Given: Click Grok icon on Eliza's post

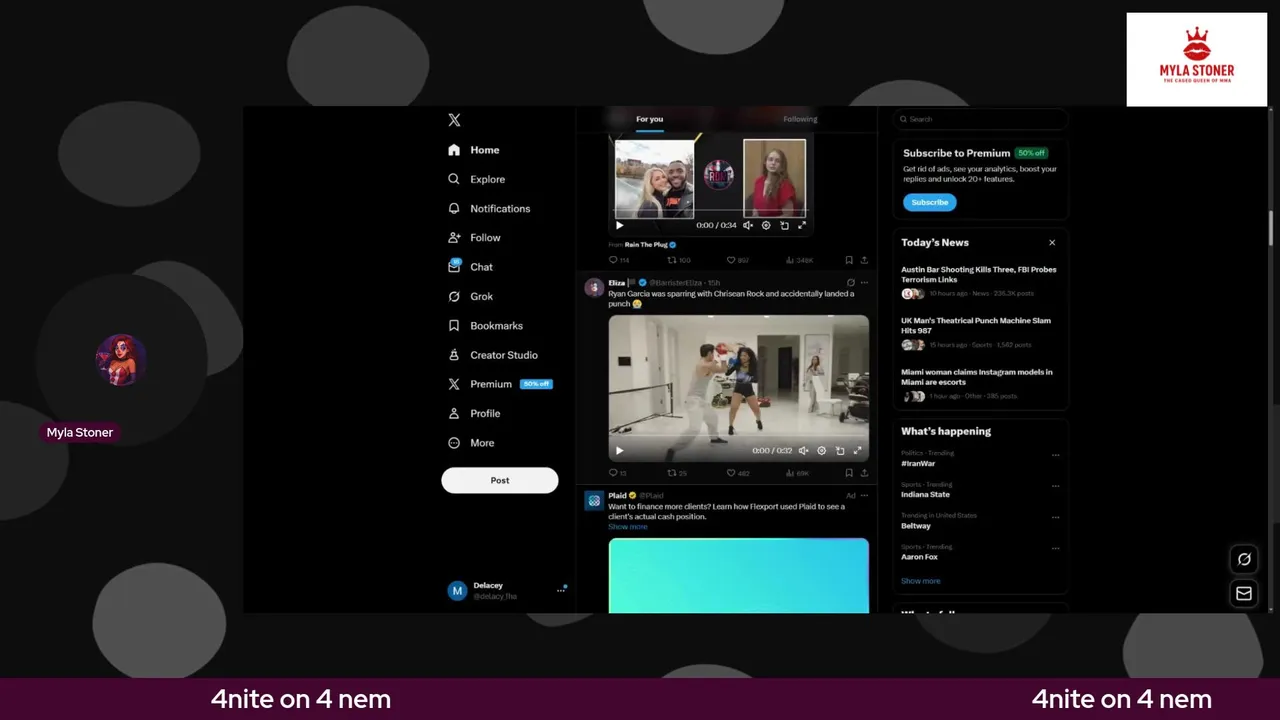Looking at the screenshot, I should 851,283.
